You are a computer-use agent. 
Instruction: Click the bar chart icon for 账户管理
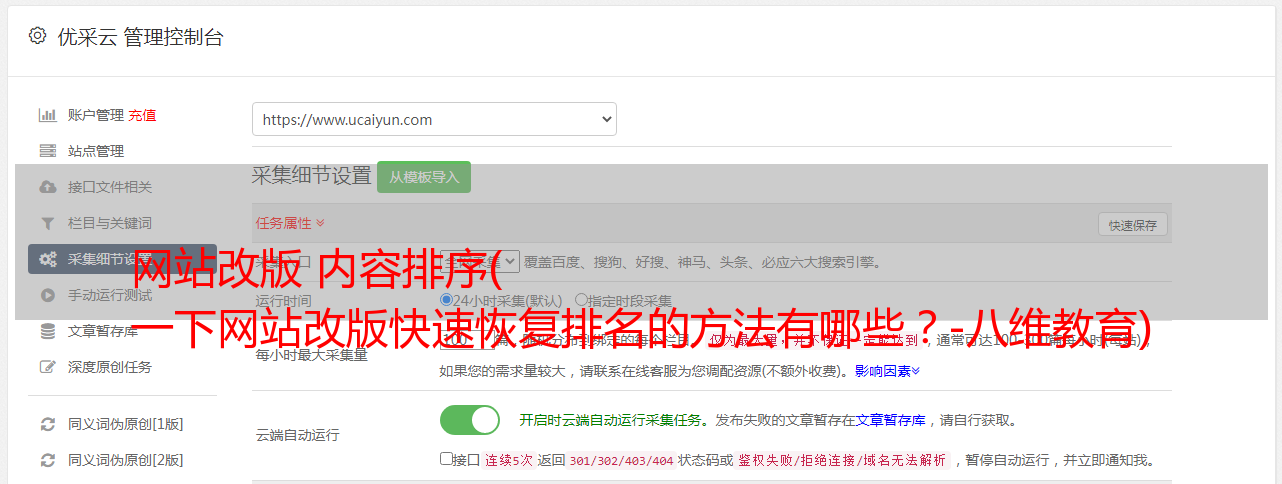click(x=47, y=115)
